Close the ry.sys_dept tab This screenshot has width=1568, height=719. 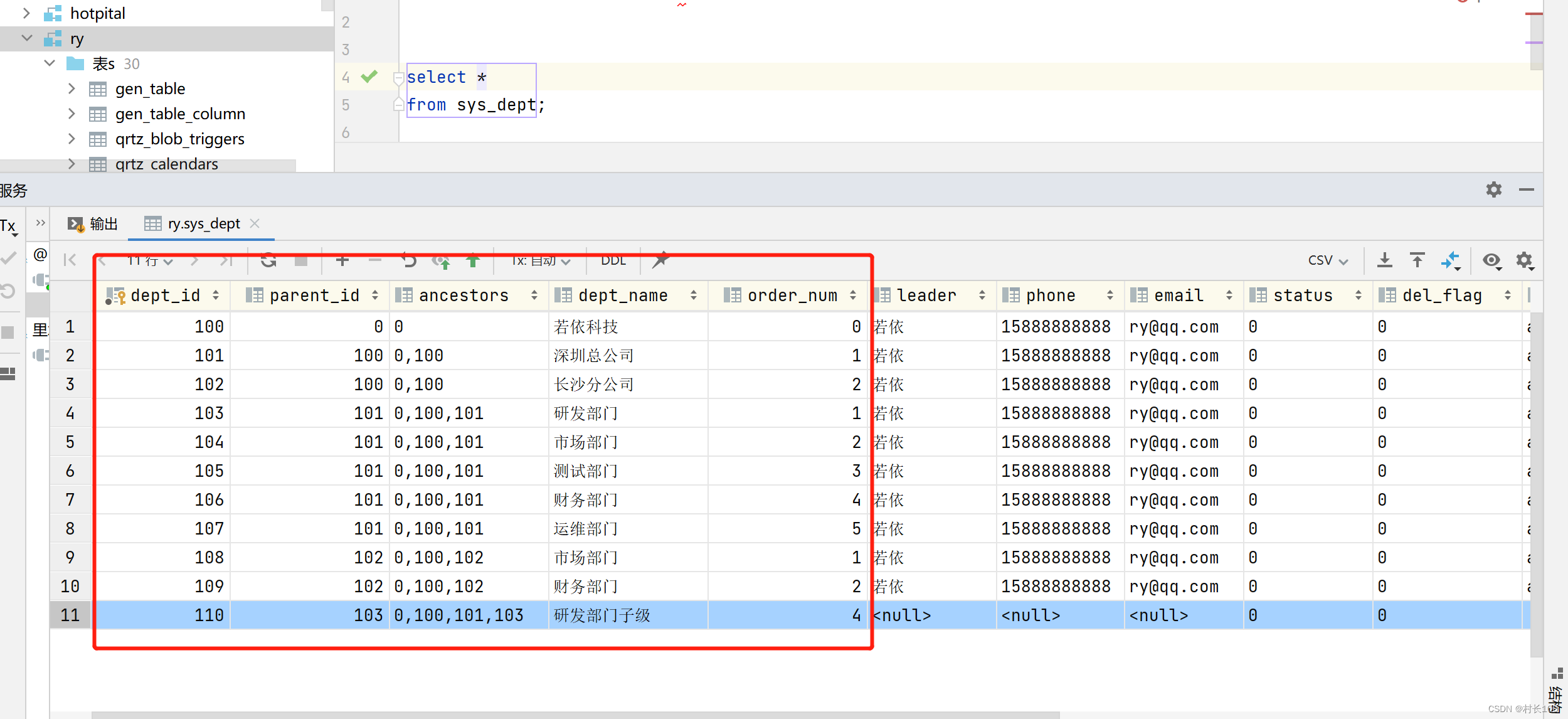pyautogui.click(x=255, y=223)
